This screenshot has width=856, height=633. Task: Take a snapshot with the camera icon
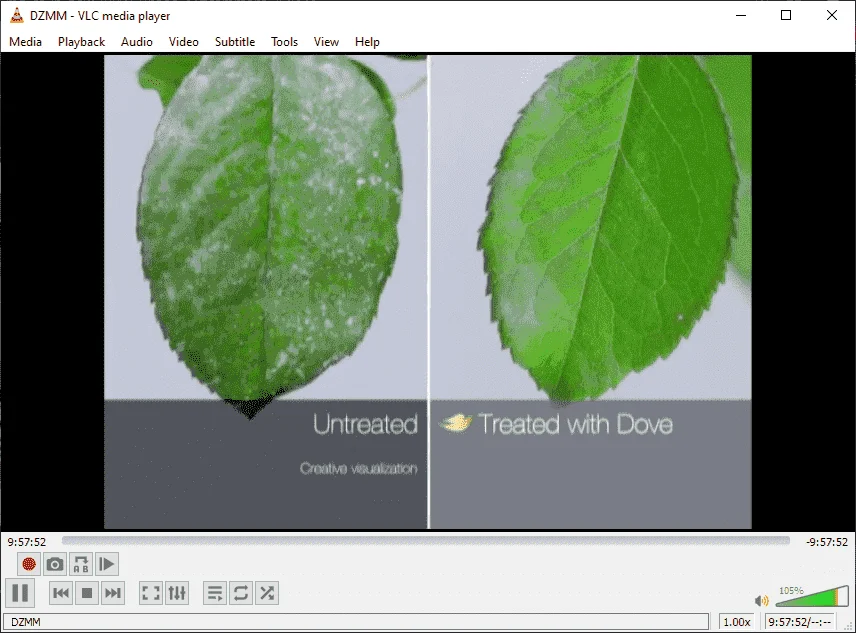pos(55,564)
